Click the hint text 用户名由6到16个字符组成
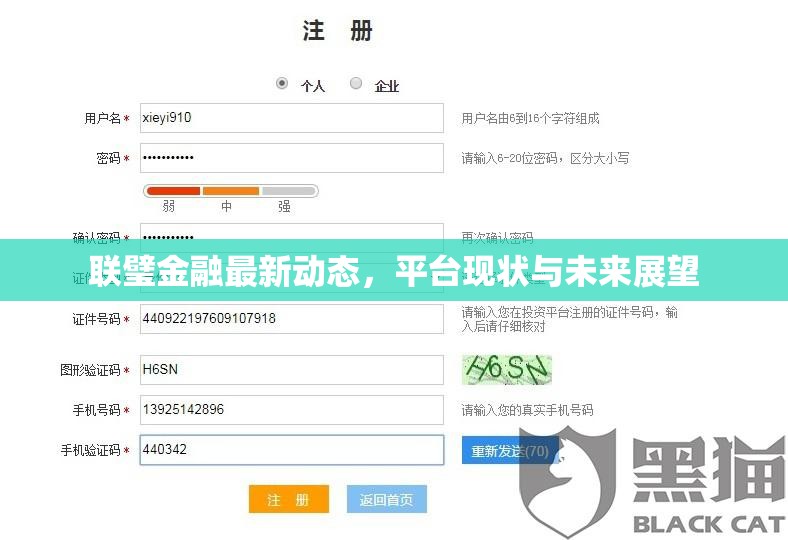Screen dimensions: 788x540 point(530,119)
